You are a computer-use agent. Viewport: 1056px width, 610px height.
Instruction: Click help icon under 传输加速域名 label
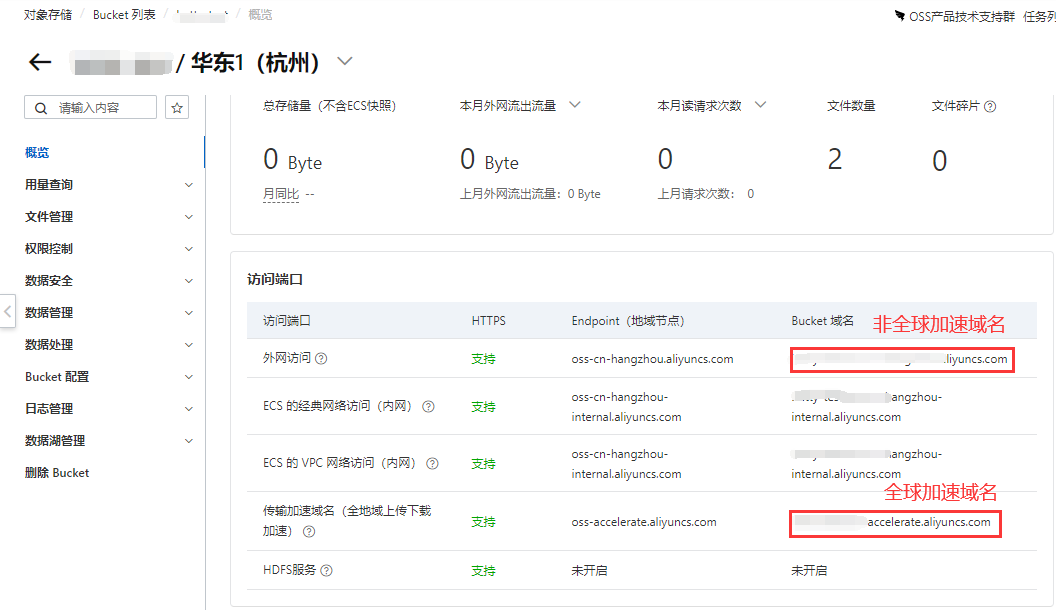coord(309,532)
